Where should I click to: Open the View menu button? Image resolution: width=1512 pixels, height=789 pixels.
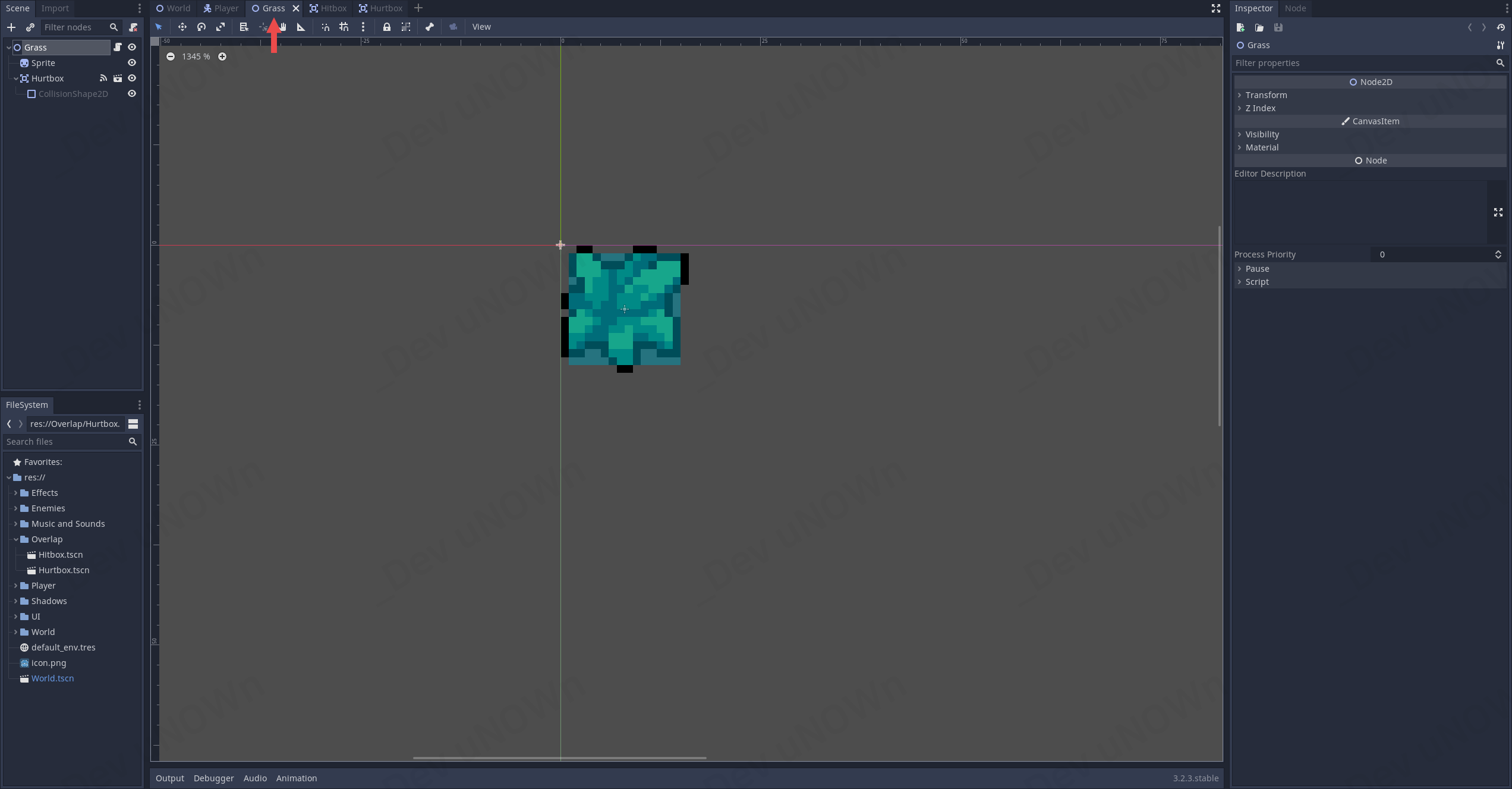pyautogui.click(x=481, y=27)
